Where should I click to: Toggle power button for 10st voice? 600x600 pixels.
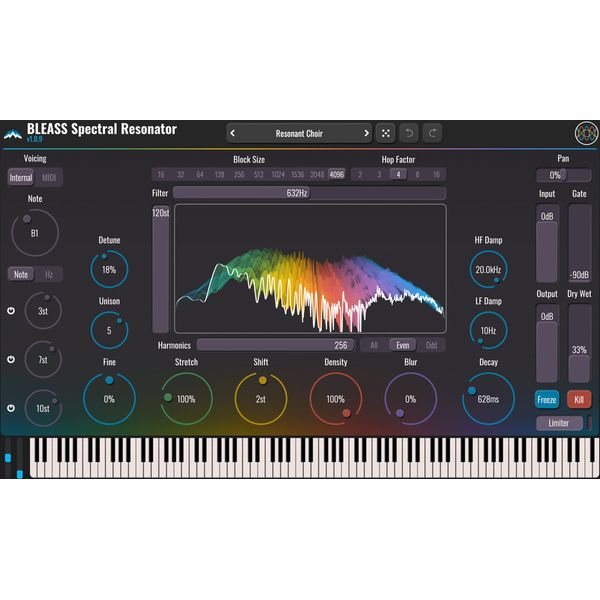click(x=11, y=408)
